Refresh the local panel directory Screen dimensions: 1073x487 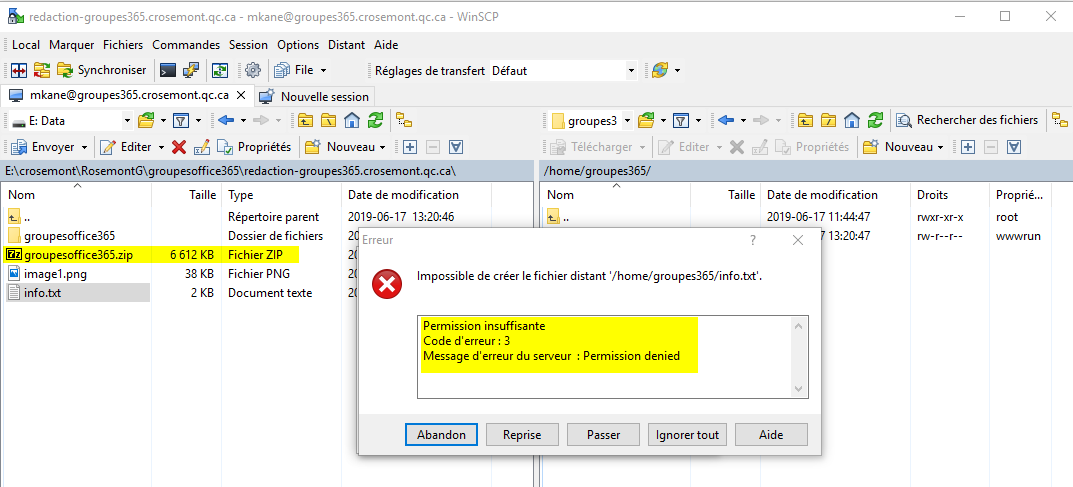pos(375,120)
